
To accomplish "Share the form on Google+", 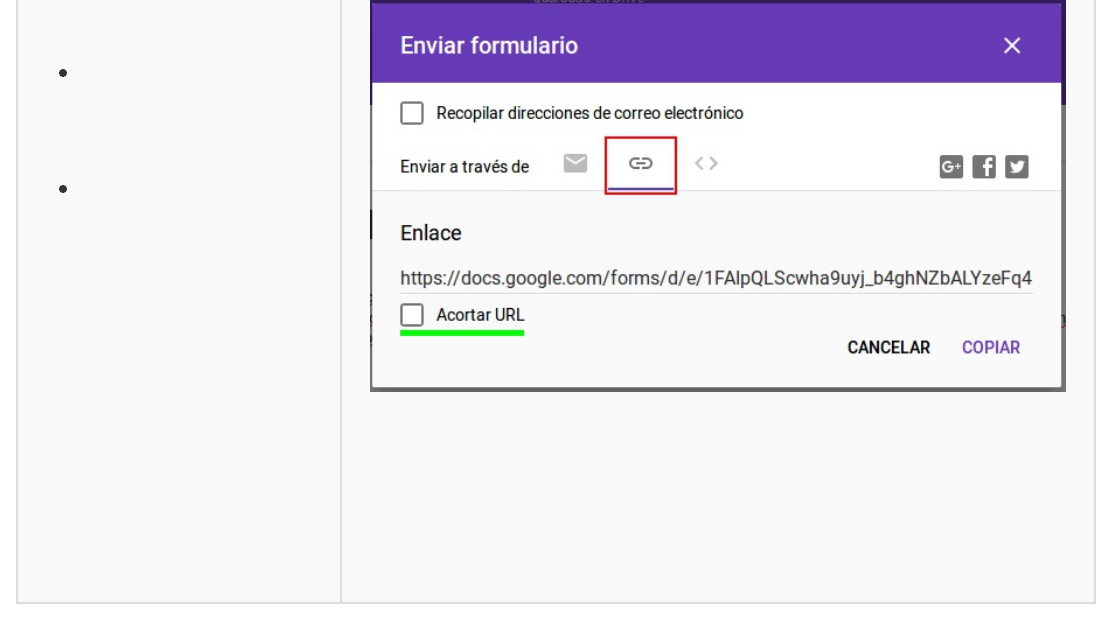I will (951, 168).
